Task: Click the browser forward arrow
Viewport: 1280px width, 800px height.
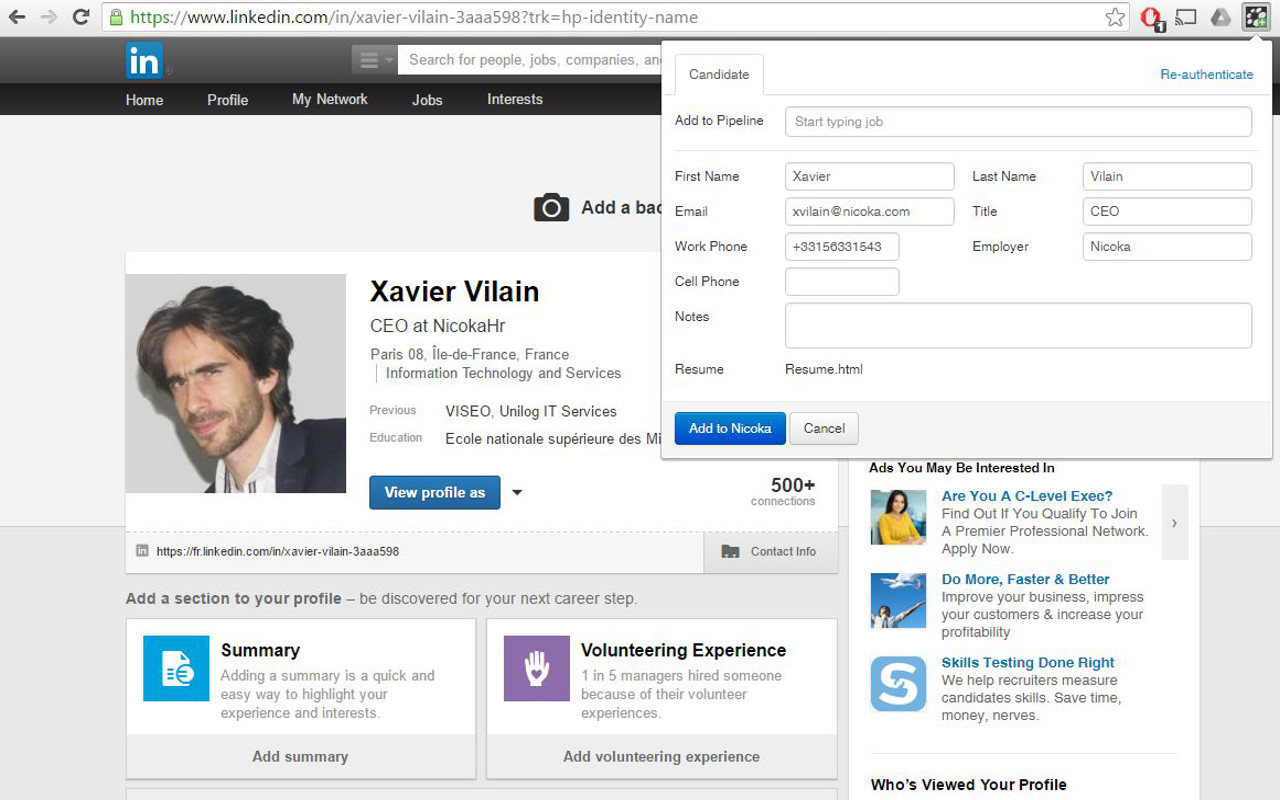Action: 49,17
